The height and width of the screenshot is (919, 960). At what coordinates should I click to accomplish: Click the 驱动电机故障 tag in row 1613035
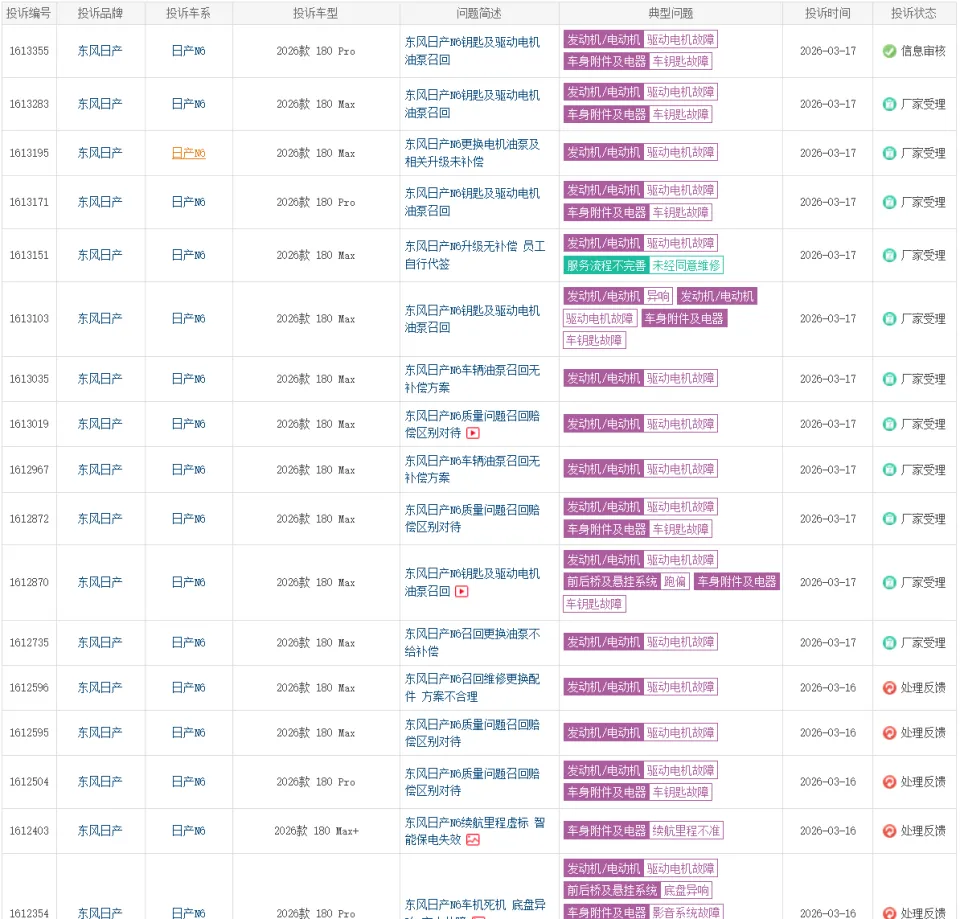coord(681,378)
